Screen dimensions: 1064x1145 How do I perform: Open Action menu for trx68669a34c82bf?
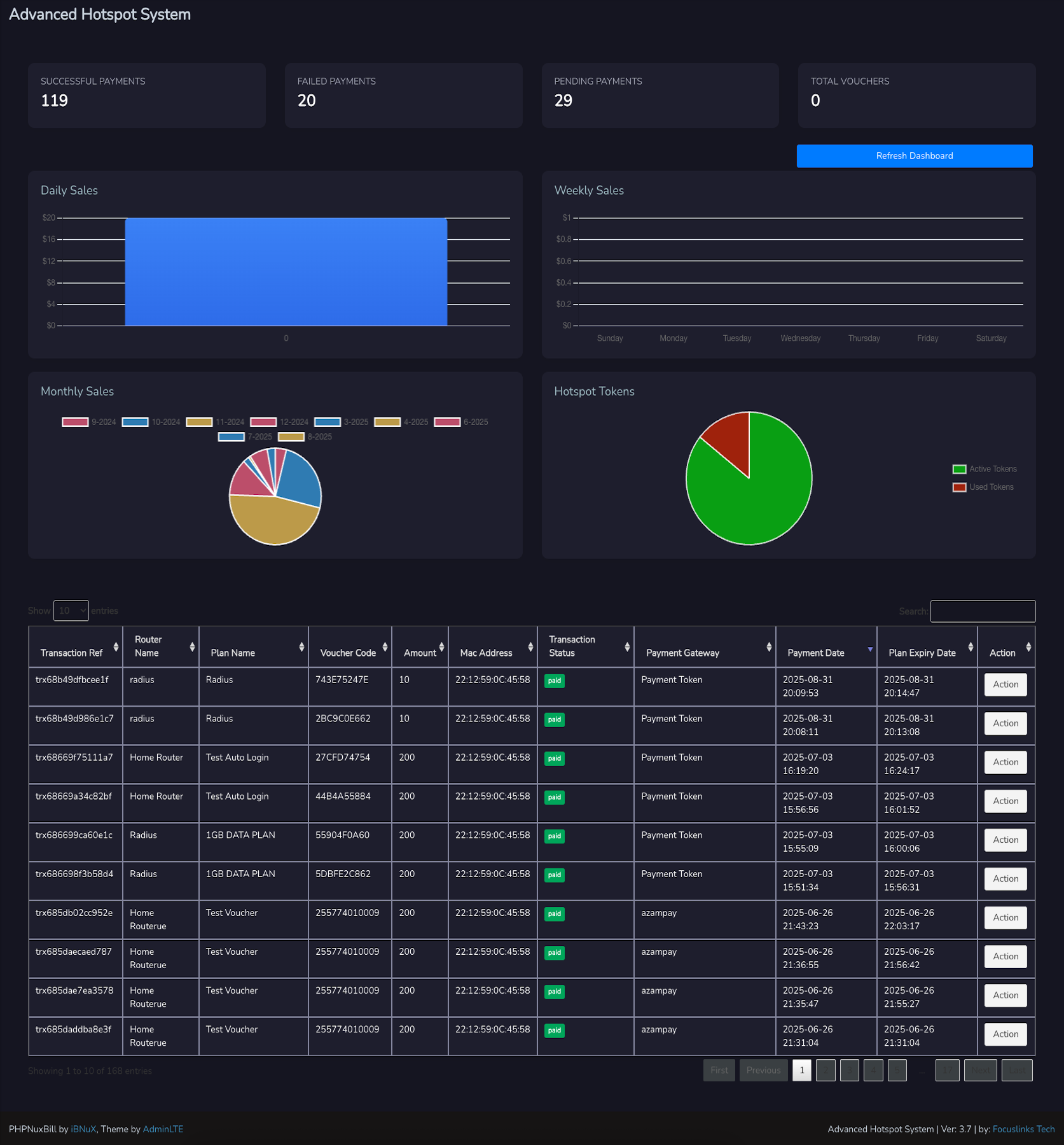point(1005,801)
